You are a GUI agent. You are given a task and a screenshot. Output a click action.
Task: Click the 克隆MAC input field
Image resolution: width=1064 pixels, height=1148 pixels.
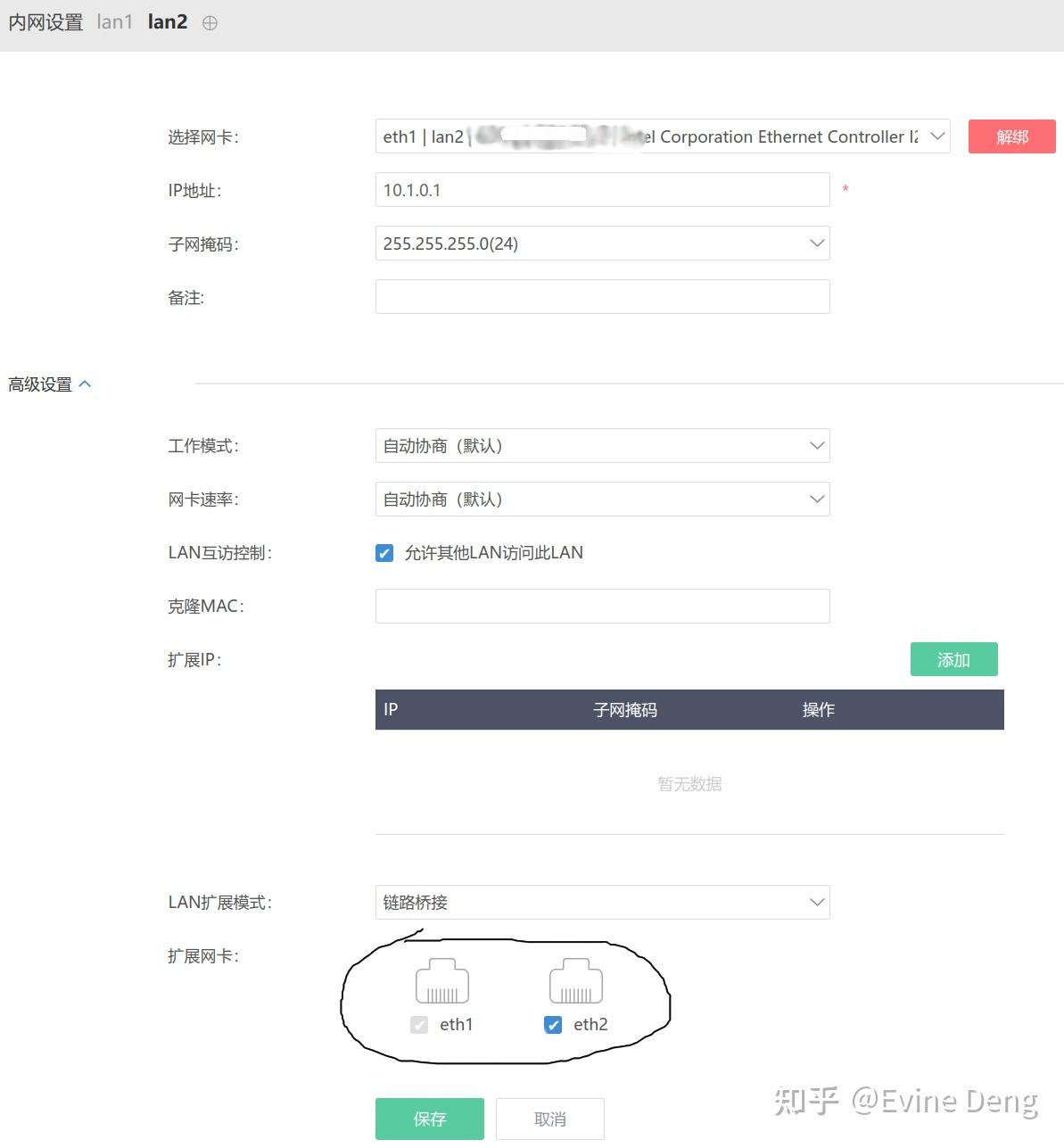[x=602, y=606]
